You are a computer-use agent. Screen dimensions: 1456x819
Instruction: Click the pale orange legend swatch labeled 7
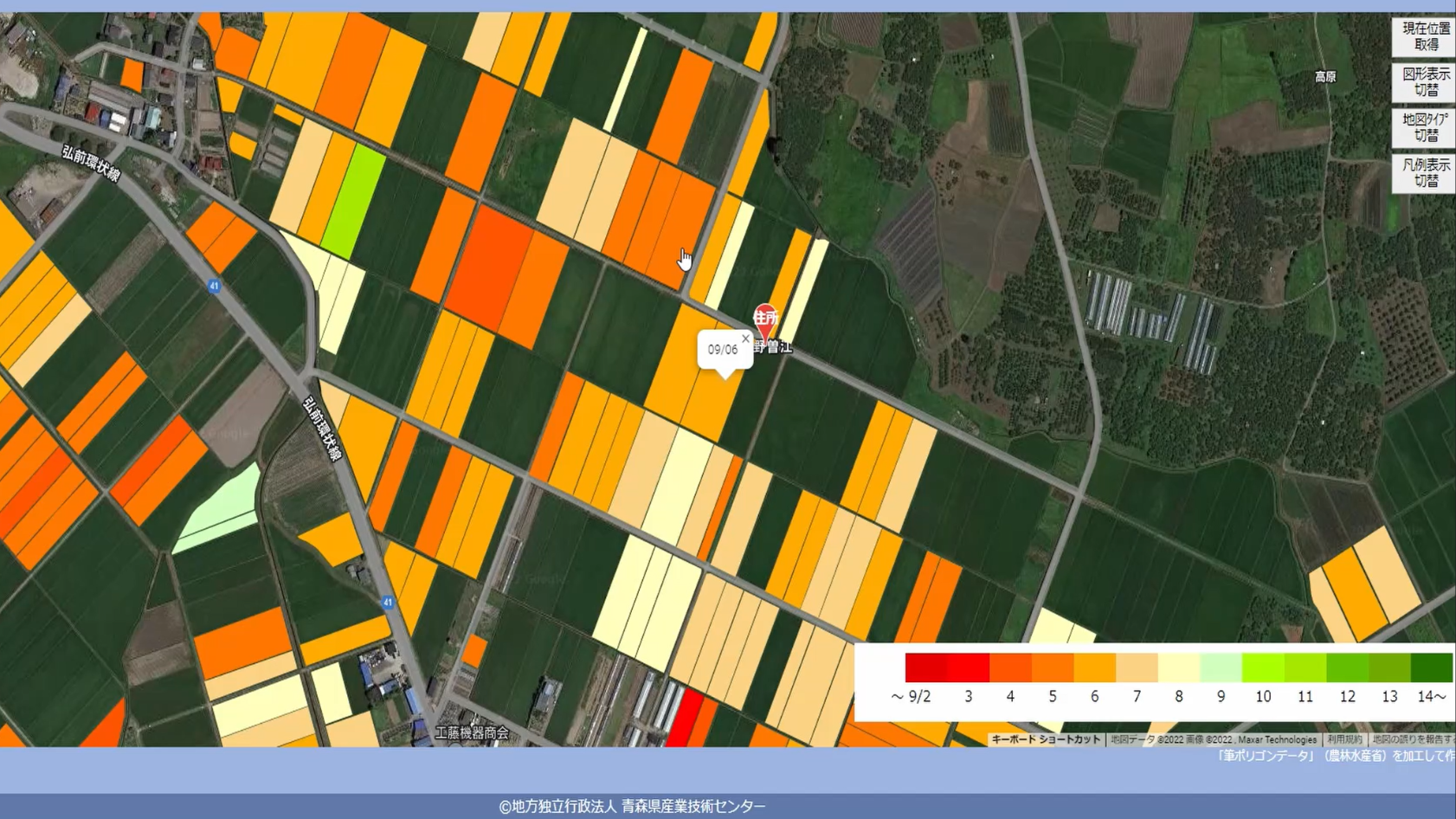[1137, 667]
